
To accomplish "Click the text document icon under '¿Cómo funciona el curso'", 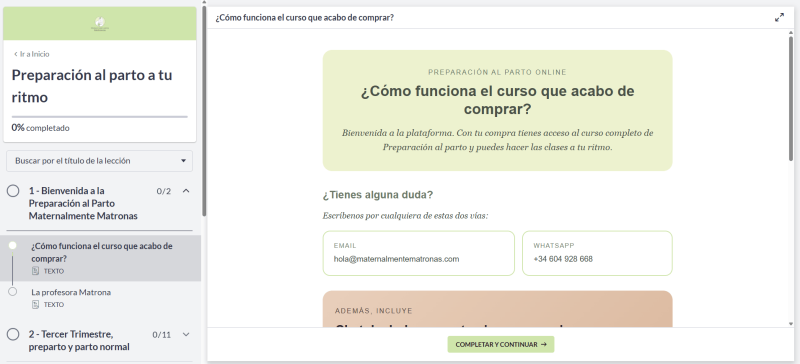I will [35, 271].
